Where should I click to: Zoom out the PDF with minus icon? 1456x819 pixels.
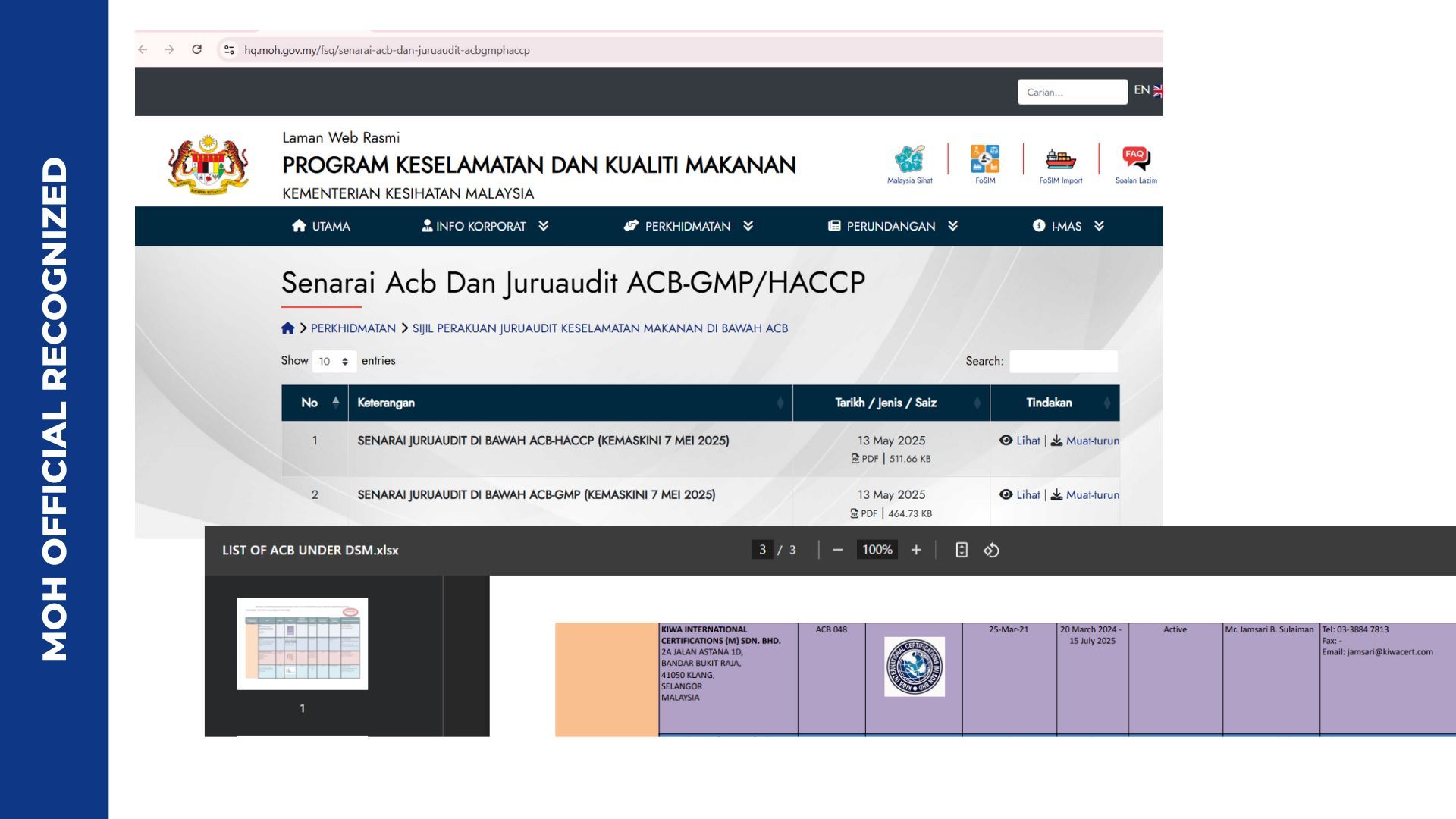tap(837, 550)
